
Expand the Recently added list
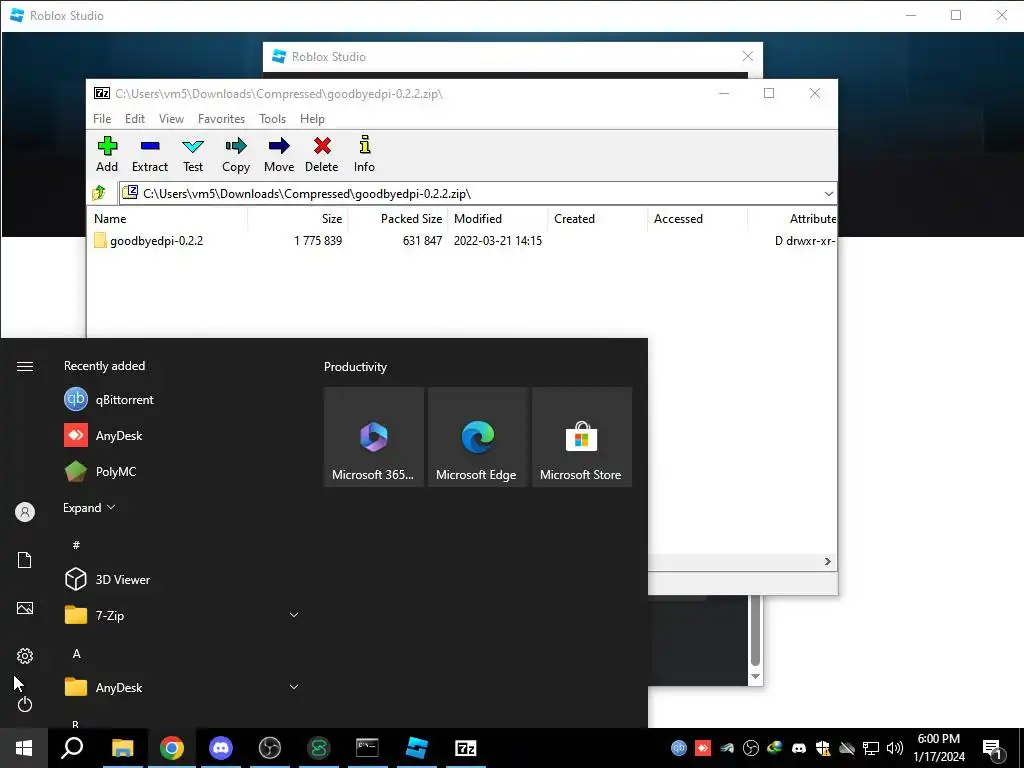point(89,507)
